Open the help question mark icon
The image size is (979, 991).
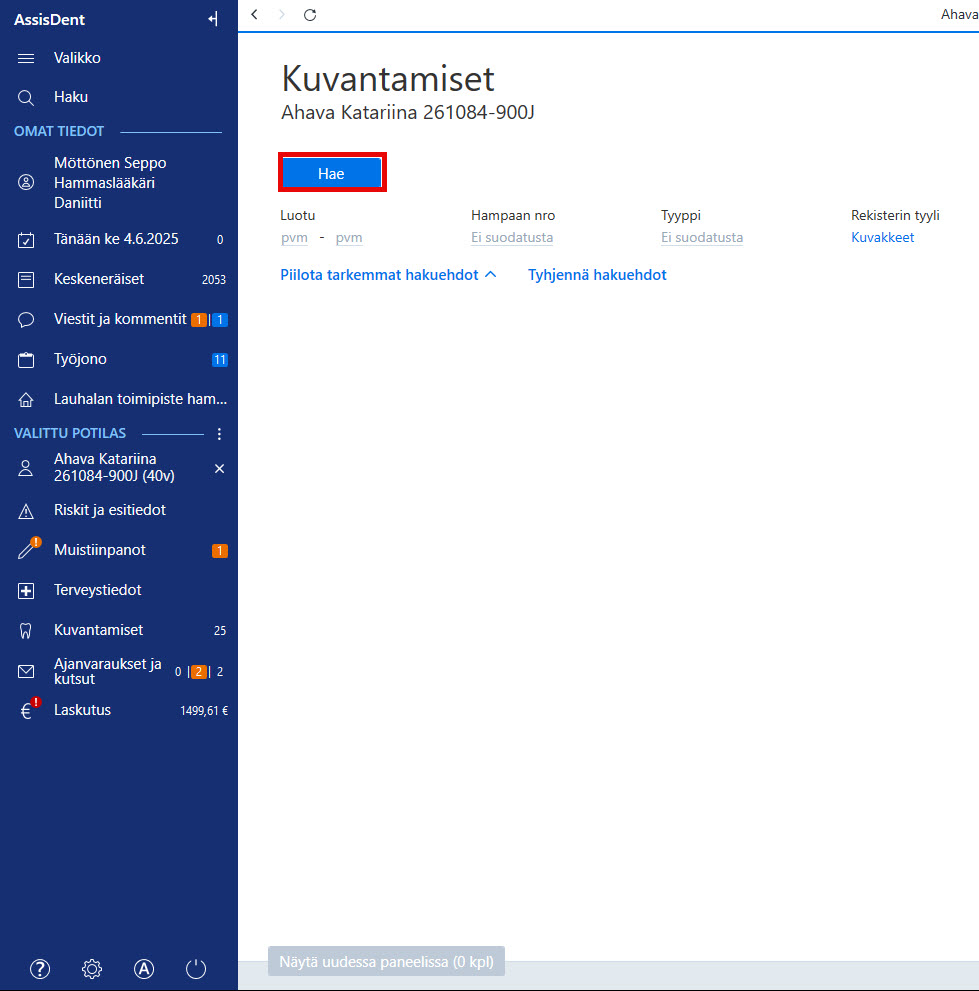(40, 968)
